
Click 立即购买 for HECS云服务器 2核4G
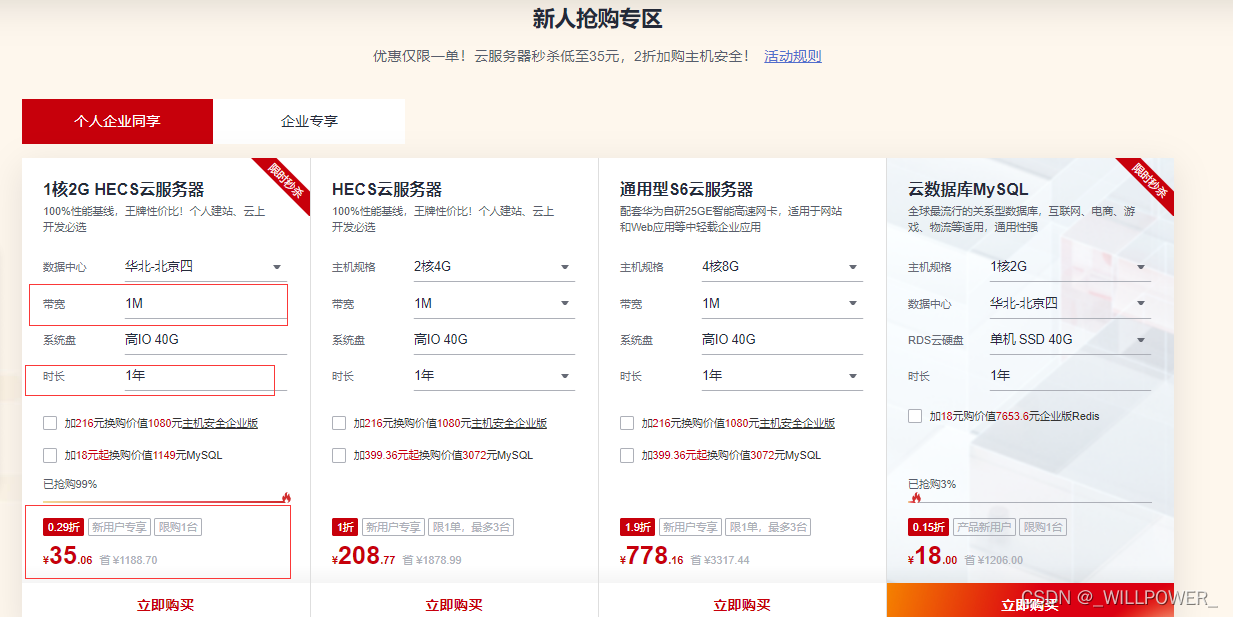[x=454, y=605]
